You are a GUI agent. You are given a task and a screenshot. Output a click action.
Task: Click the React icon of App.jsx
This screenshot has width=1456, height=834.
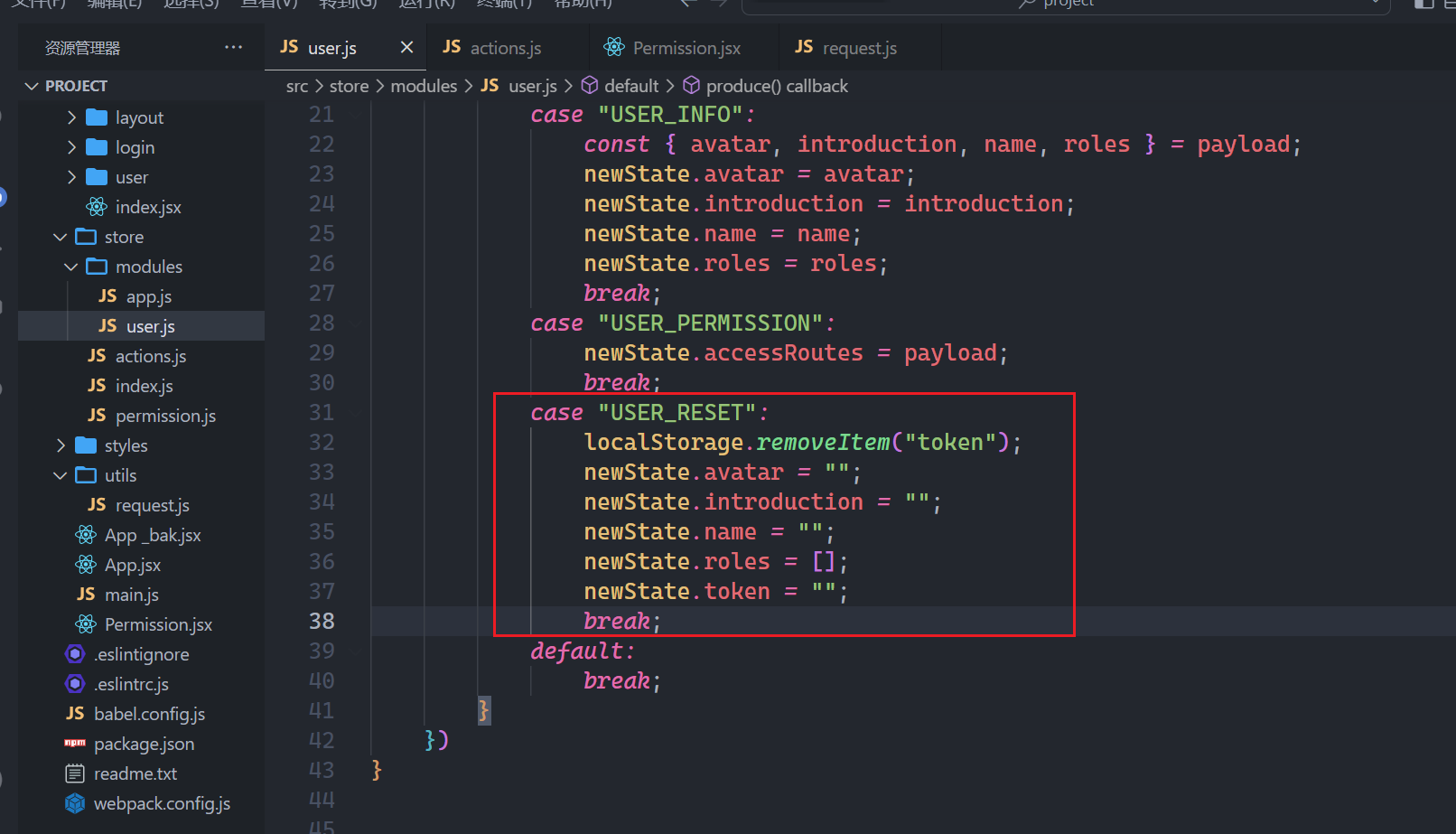[86, 565]
